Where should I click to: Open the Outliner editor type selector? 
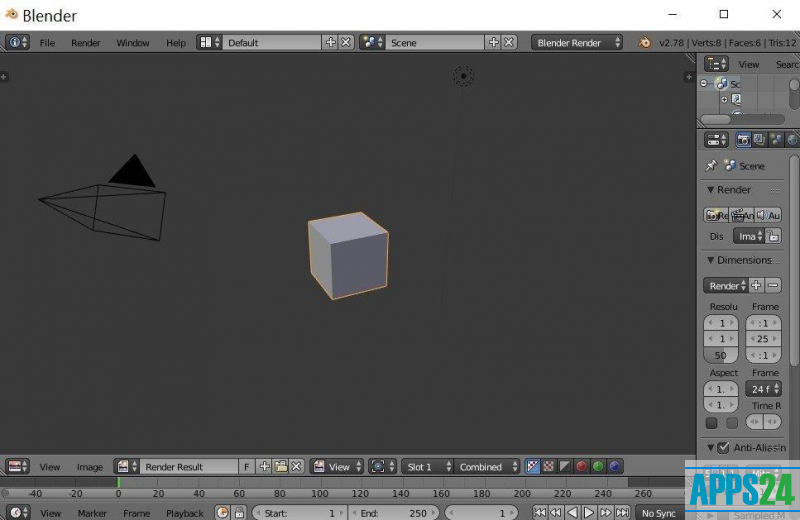click(716, 64)
